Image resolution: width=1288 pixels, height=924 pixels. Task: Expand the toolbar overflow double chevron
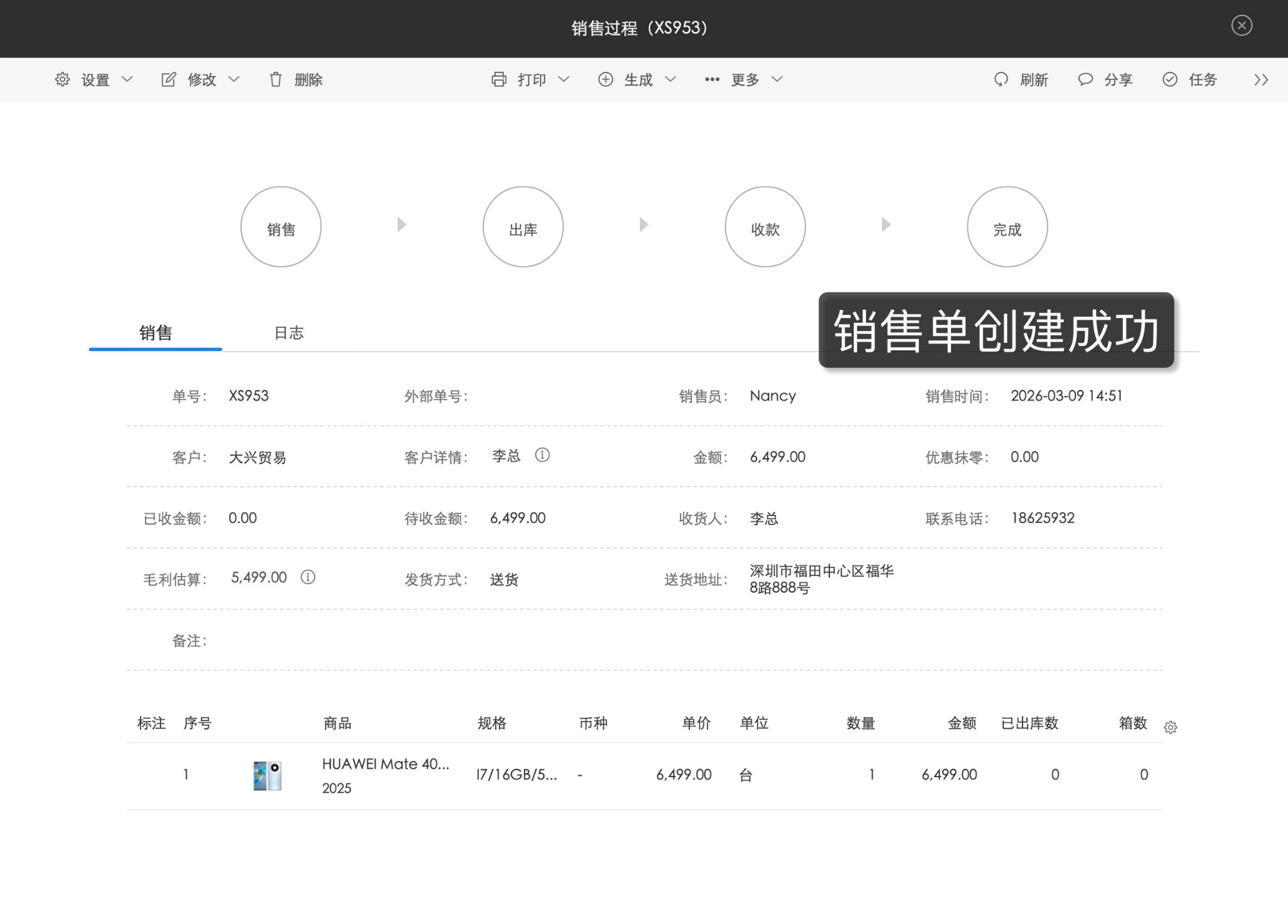[1260, 79]
